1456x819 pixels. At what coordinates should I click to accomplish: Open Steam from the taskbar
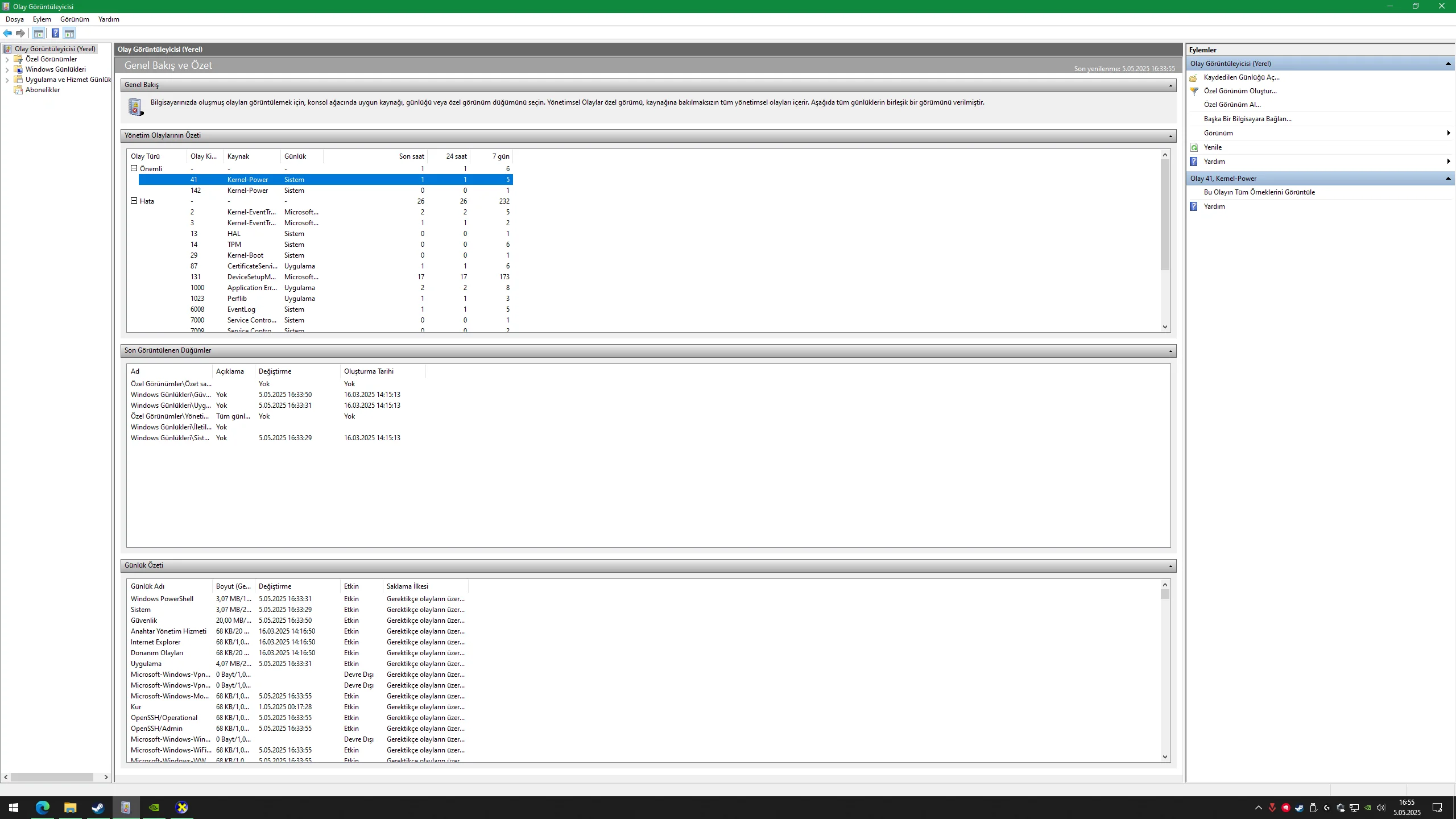(x=98, y=808)
